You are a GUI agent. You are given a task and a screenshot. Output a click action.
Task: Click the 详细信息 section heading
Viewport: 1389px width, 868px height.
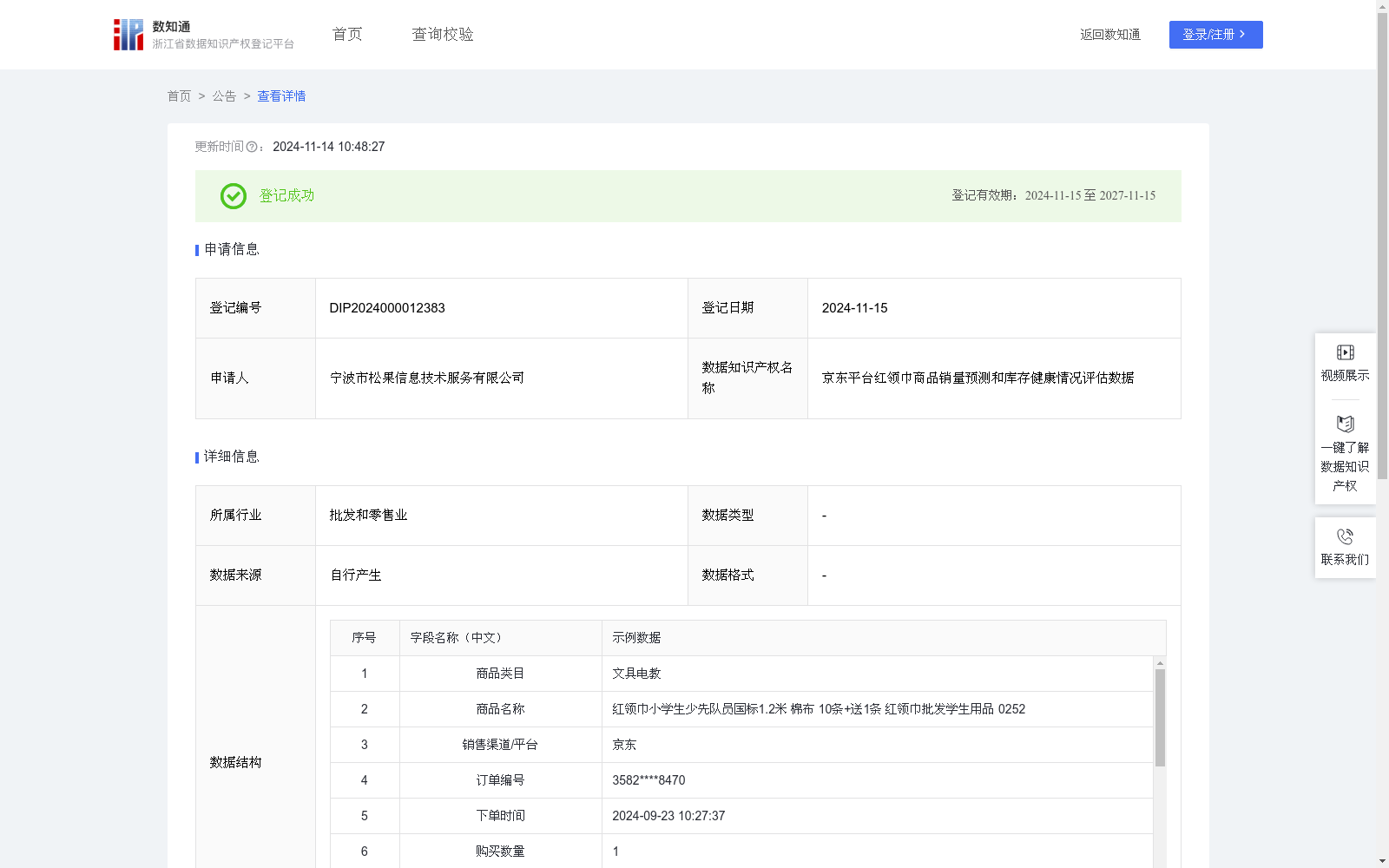231,457
